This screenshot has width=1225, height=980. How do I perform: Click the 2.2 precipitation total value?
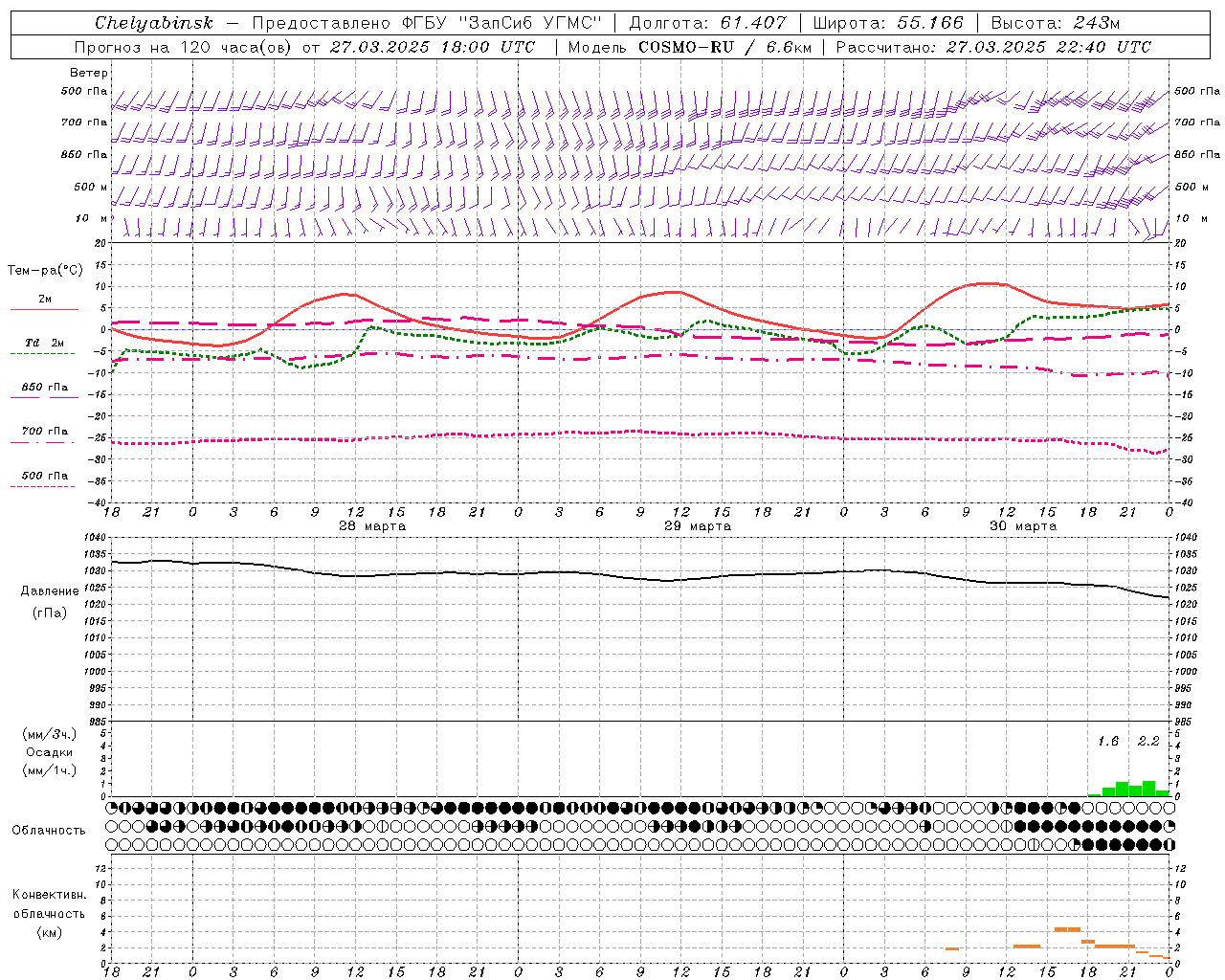pos(1148,742)
